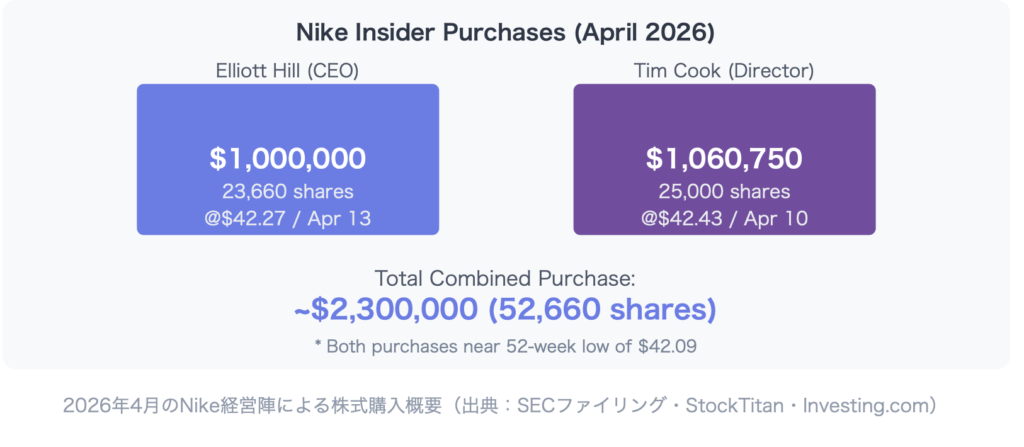Viewport: 1024px width, 447px height.
Task: Click the $1,060,750 purchase amount
Action: point(724,158)
